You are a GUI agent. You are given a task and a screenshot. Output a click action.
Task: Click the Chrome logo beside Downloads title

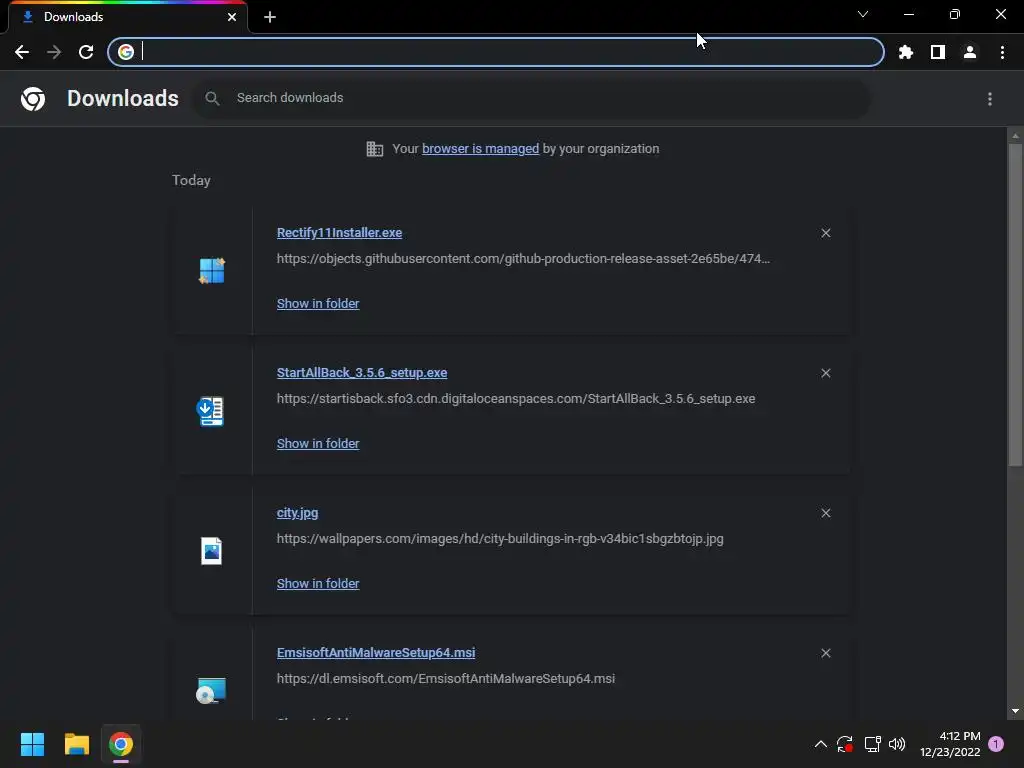[x=33, y=99]
